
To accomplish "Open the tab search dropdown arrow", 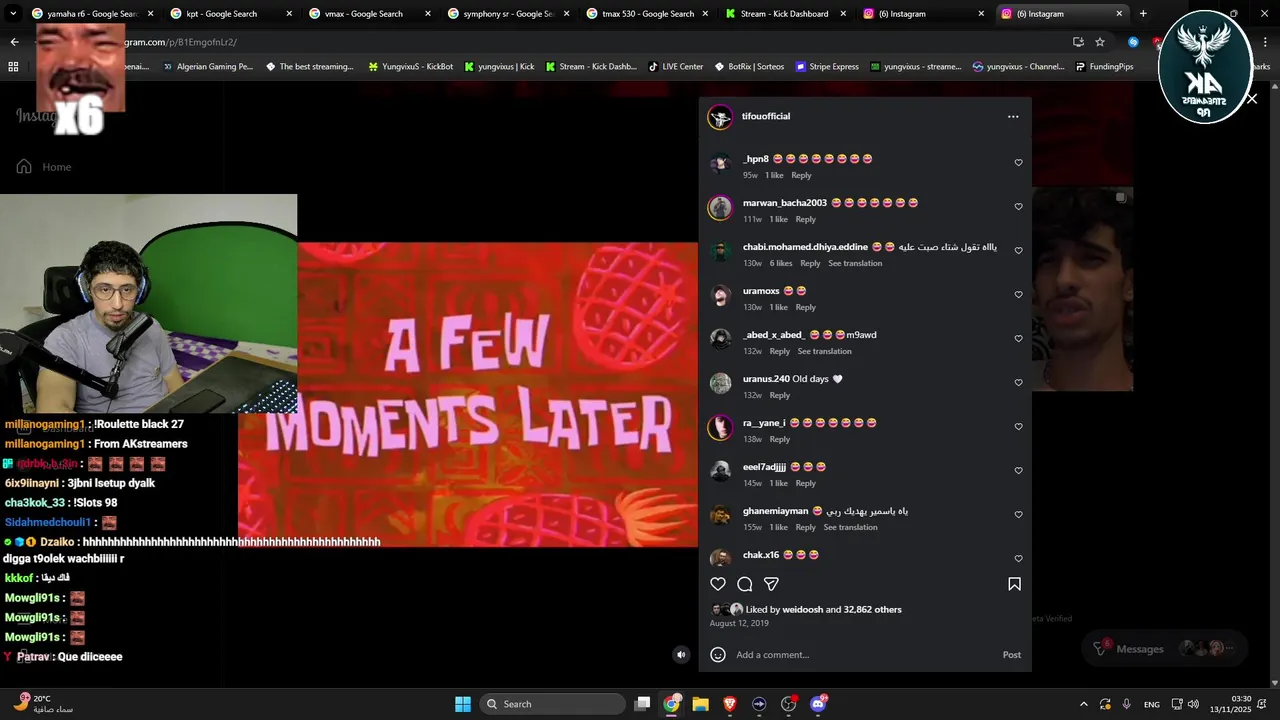I will [x=13, y=14].
